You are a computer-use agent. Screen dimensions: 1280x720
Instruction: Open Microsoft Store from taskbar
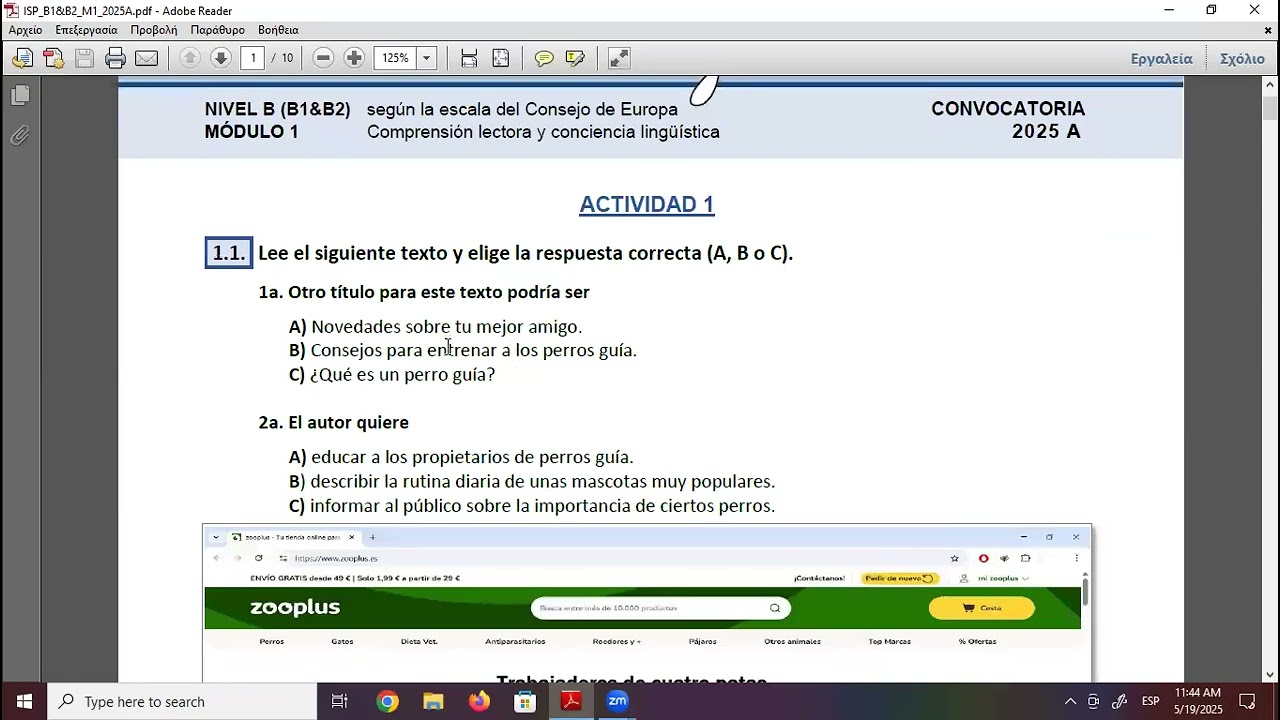[525, 701]
